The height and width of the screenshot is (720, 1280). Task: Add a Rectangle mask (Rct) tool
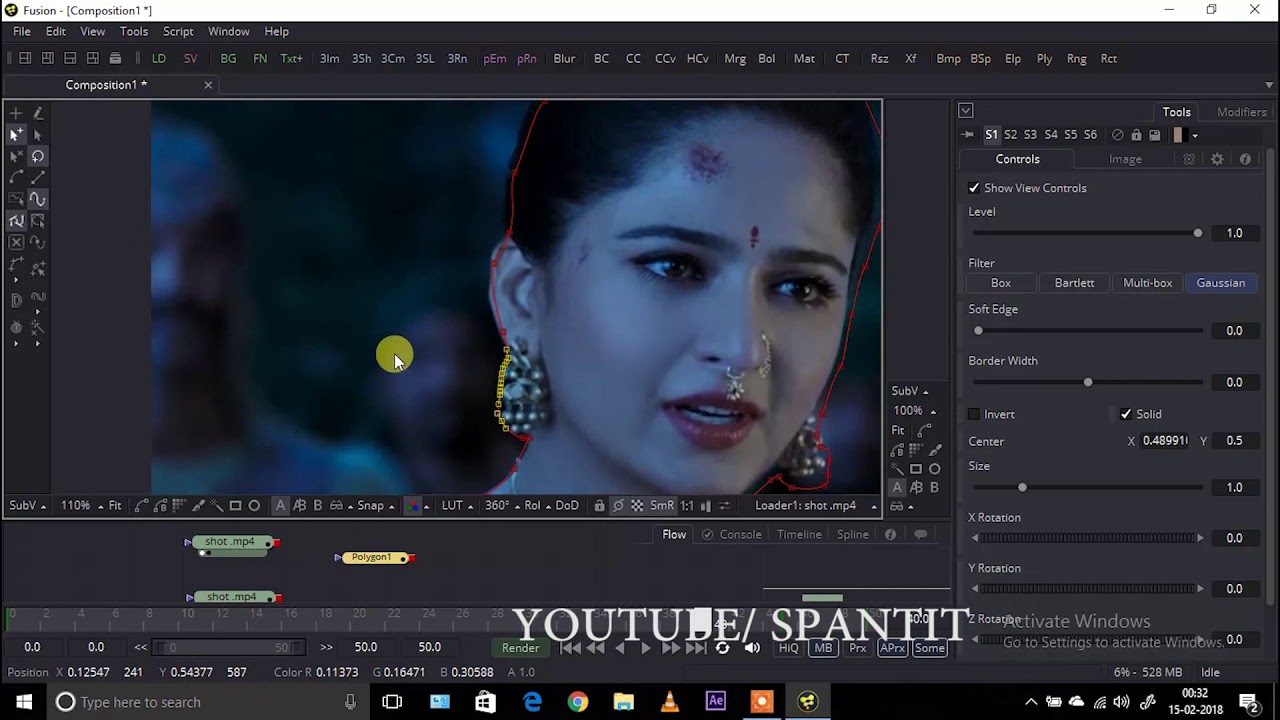pyautogui.click(x=1108, y=59)
